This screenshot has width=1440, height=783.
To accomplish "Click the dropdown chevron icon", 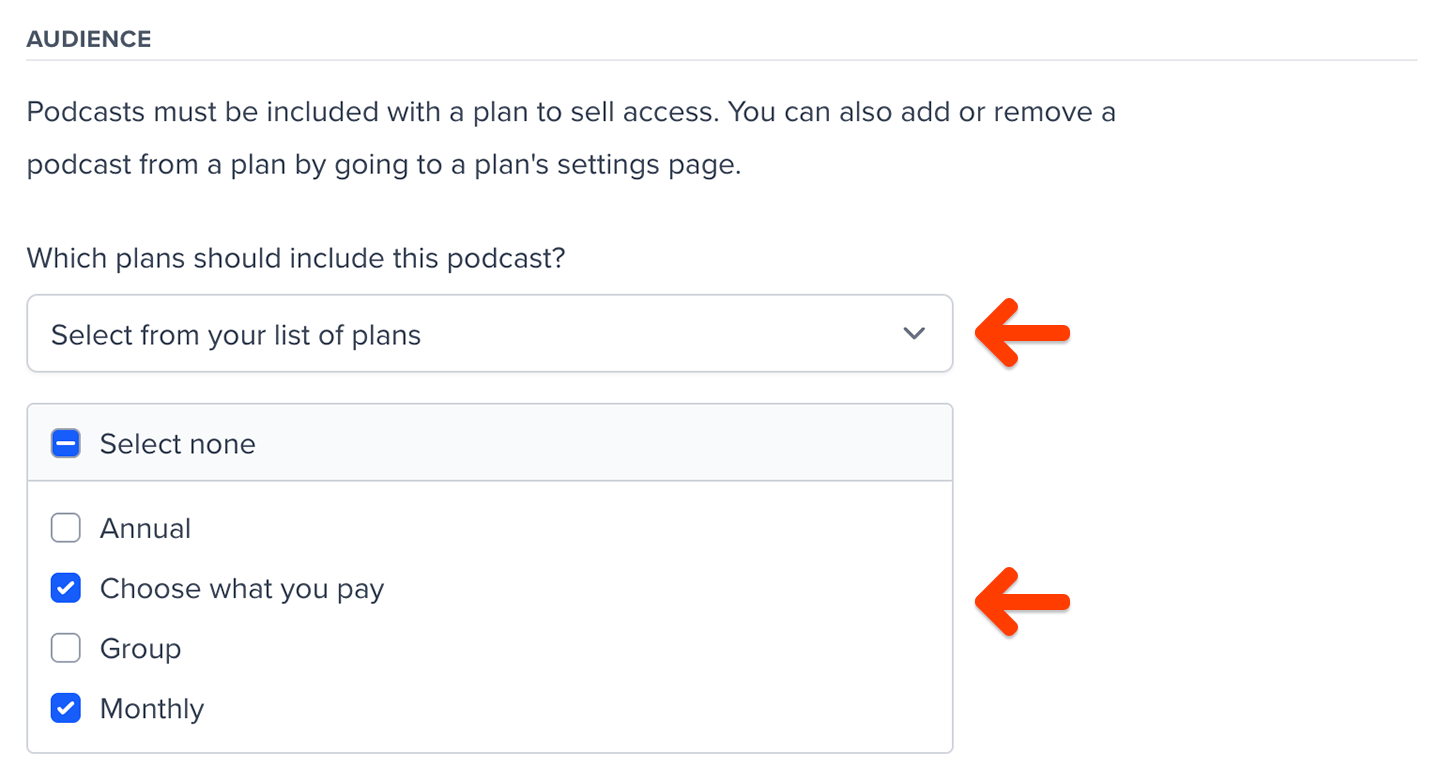I will 913,334.
